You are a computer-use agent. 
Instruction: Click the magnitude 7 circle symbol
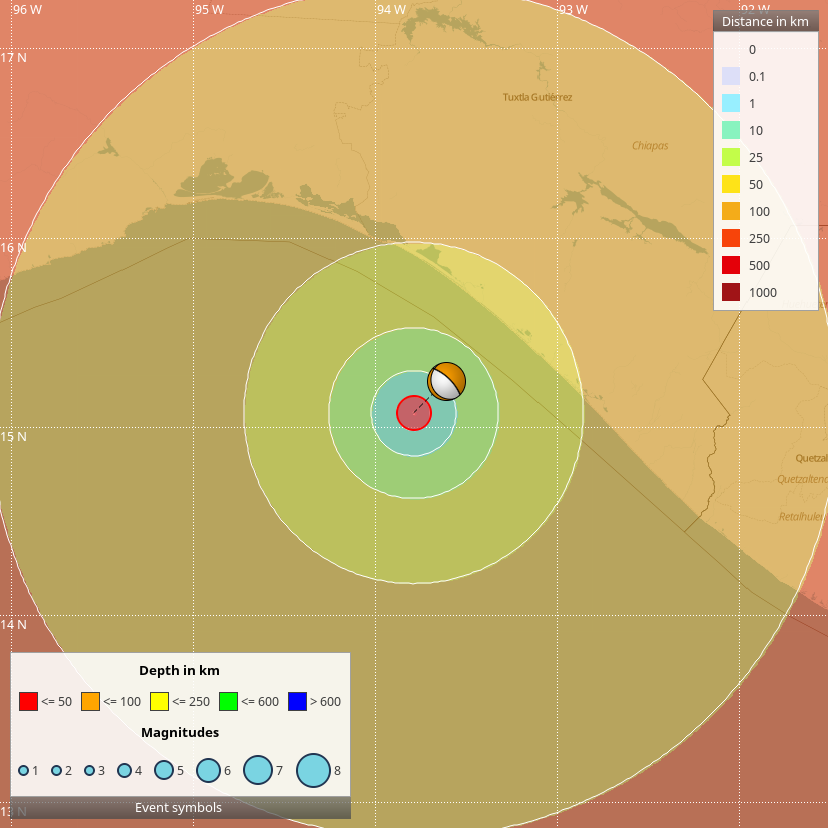click(x=258, y=770)
